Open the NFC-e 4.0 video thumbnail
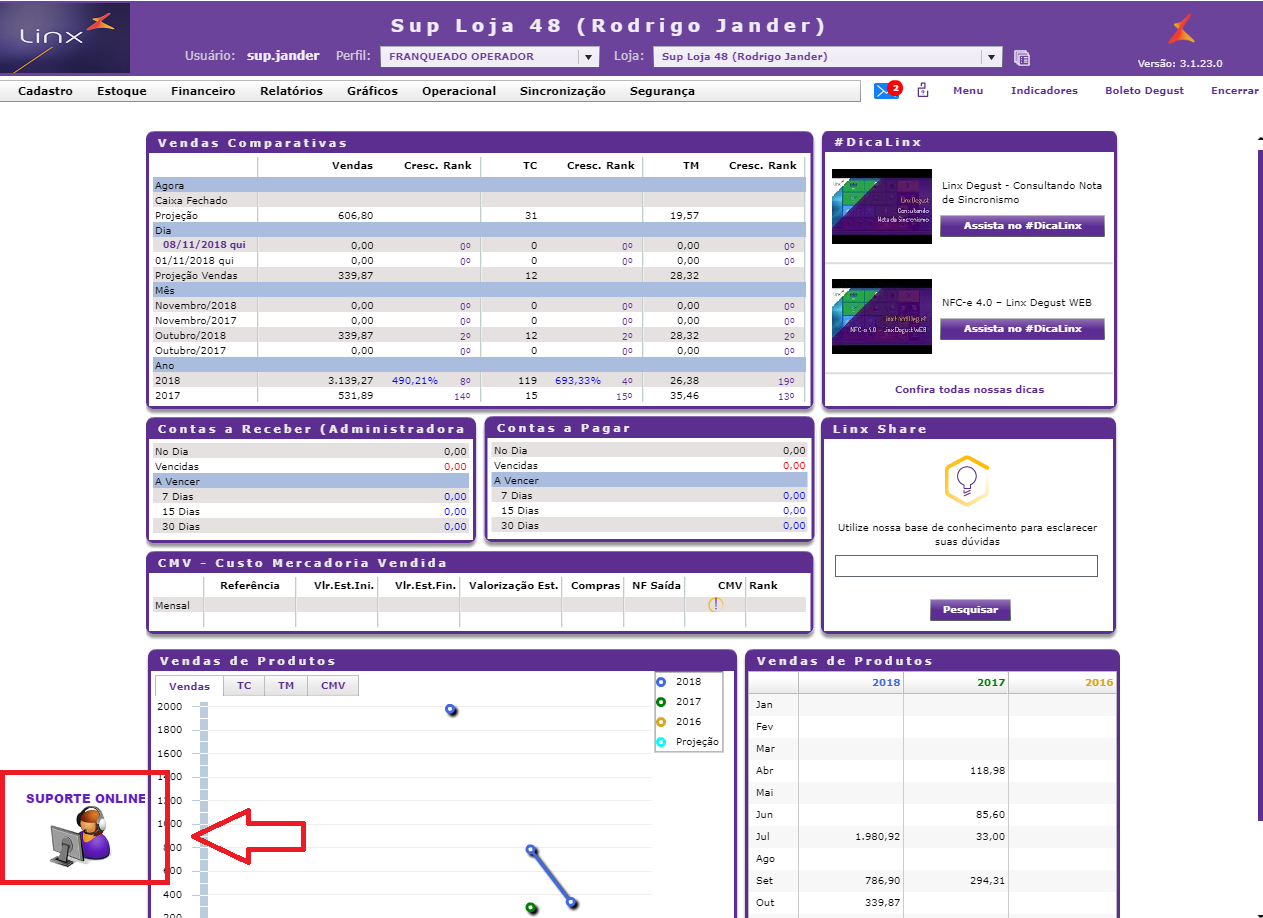Viewport: 1263px width, 918px height. (882, 316)
